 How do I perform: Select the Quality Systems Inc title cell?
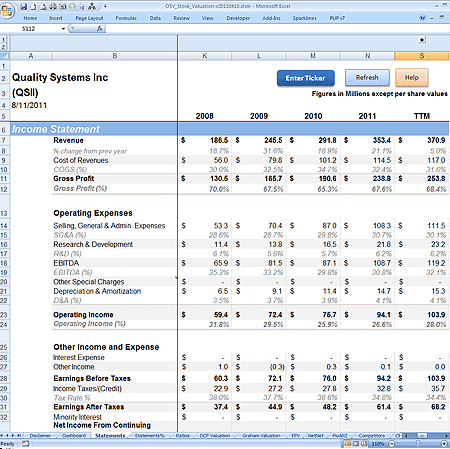(60, 78)
